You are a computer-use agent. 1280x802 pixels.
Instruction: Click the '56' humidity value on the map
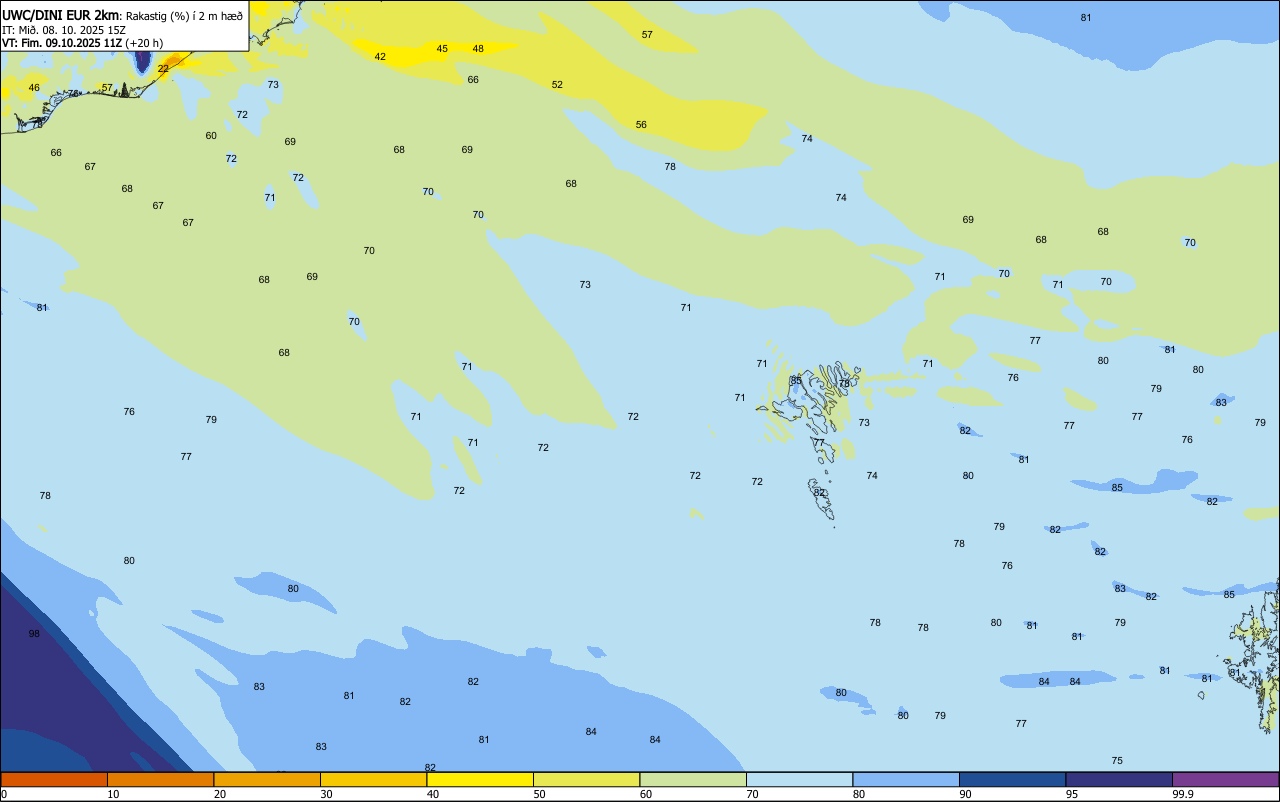tap(641, 125)
